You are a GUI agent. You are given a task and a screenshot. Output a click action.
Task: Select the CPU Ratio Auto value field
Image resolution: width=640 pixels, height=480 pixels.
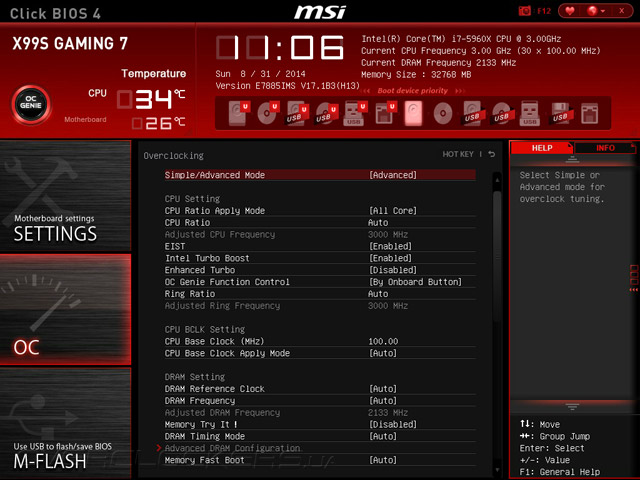click(x=378, y=222)
